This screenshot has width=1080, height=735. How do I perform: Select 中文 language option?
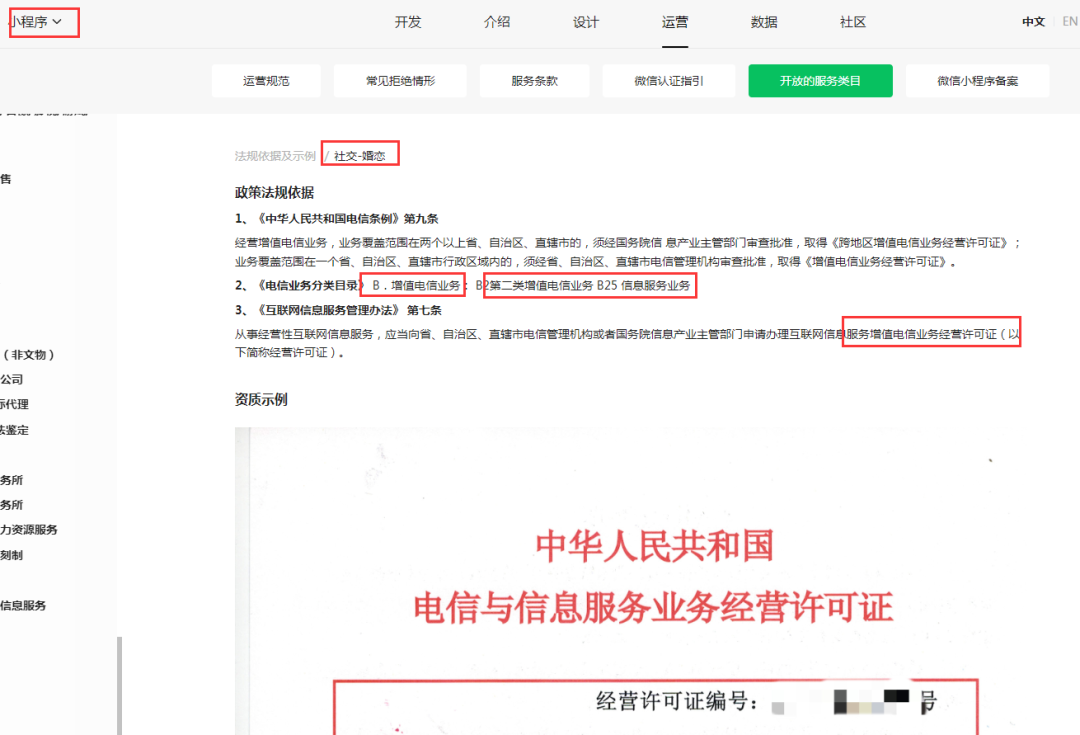pyautogui.click(x=1033, y=22)
